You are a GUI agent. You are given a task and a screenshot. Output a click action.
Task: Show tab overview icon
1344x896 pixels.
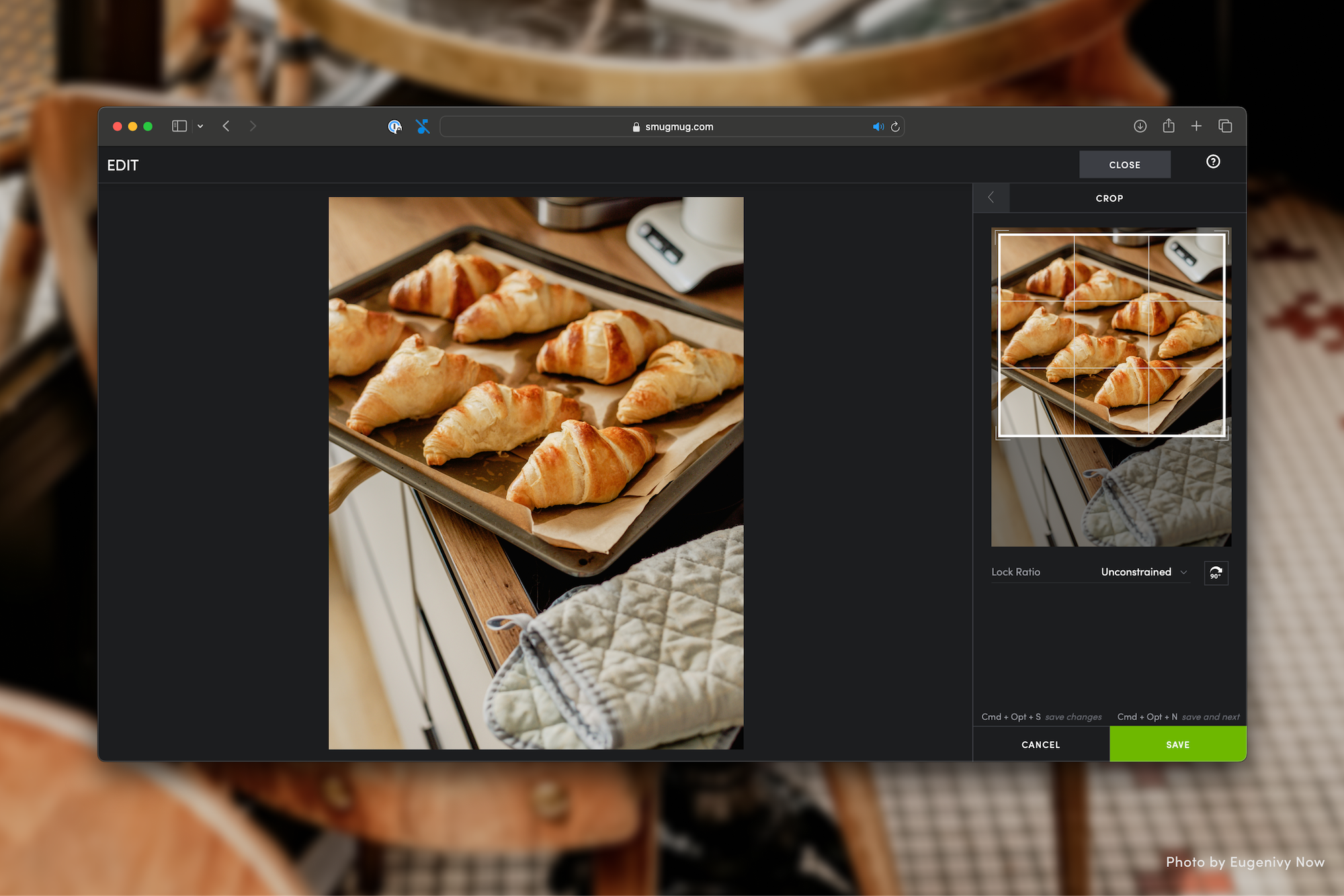point(1225,126)
